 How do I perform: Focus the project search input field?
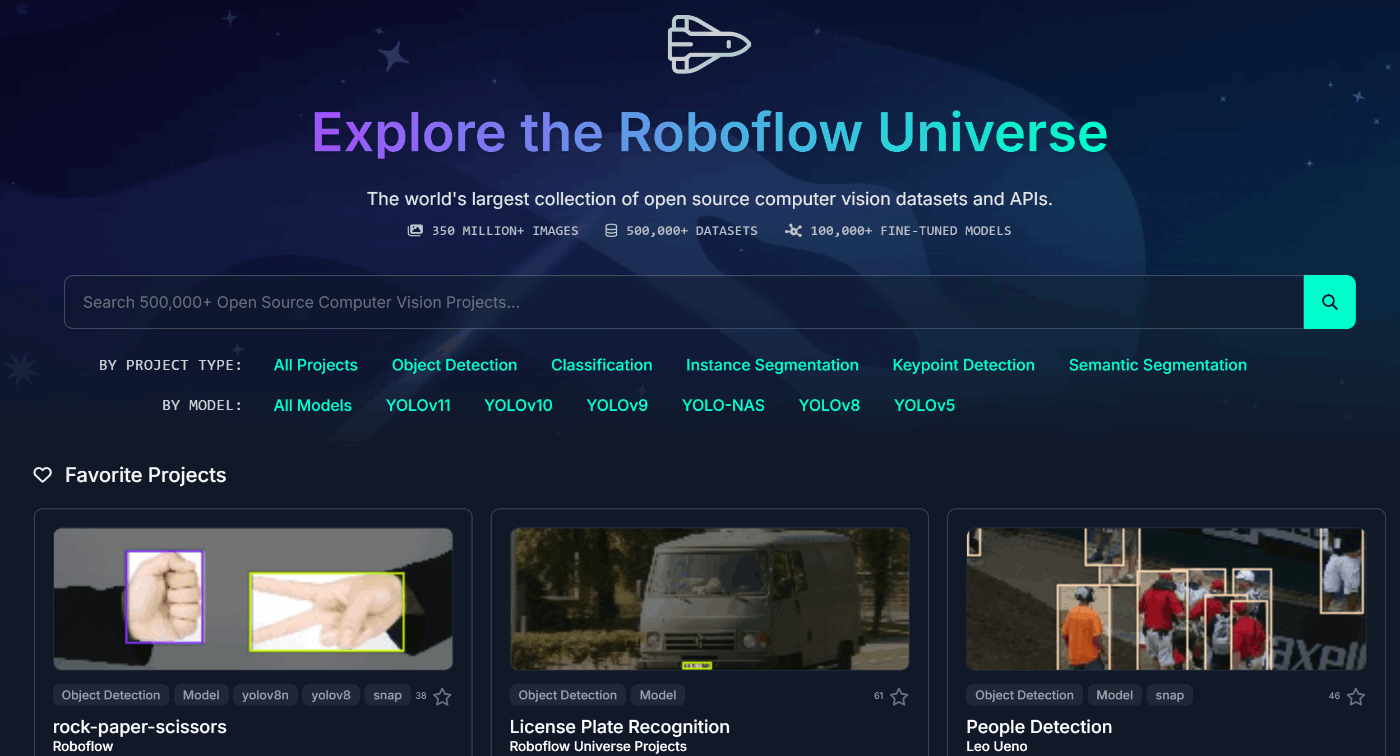(684, 302)
